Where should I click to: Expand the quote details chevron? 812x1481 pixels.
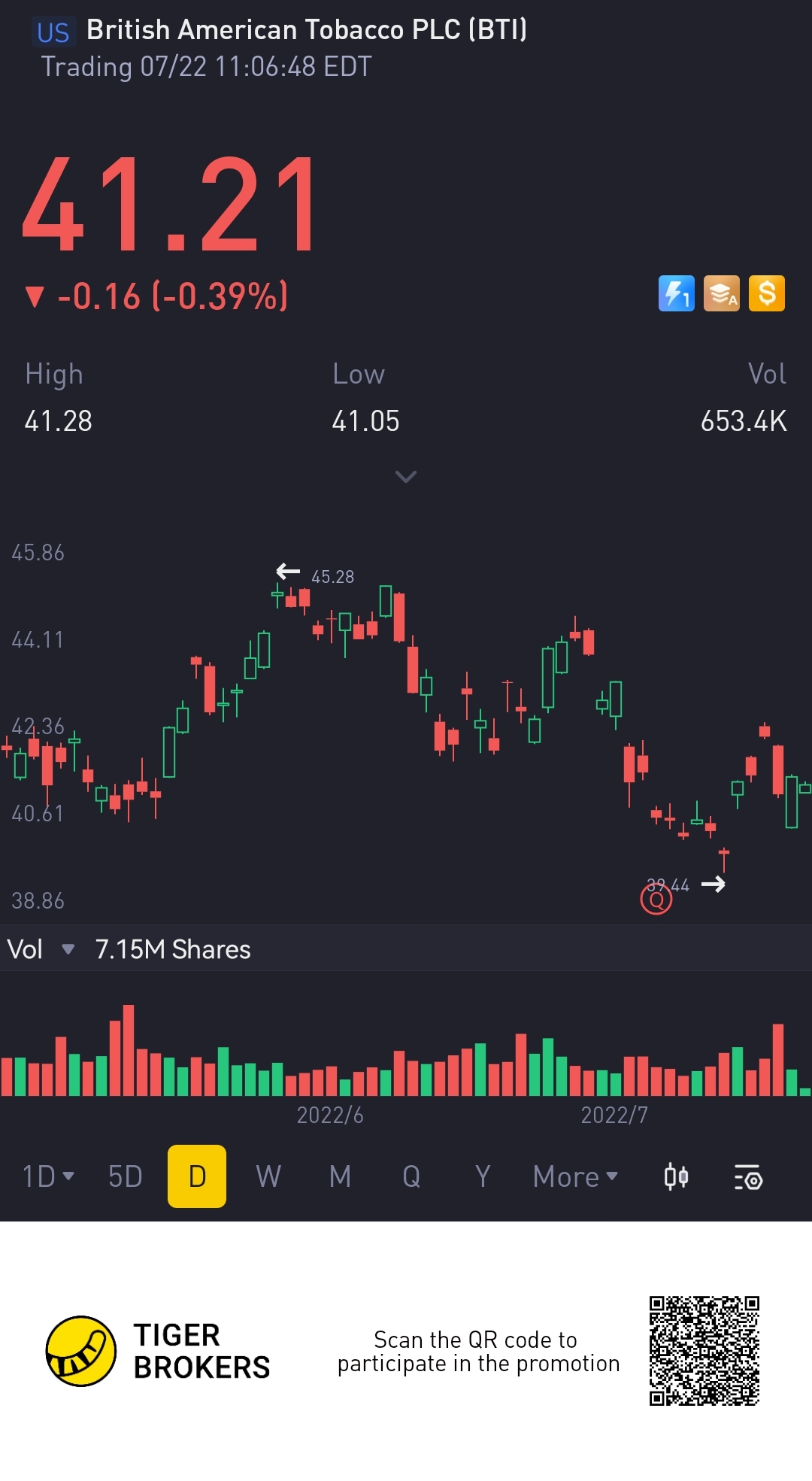(406, 477)
